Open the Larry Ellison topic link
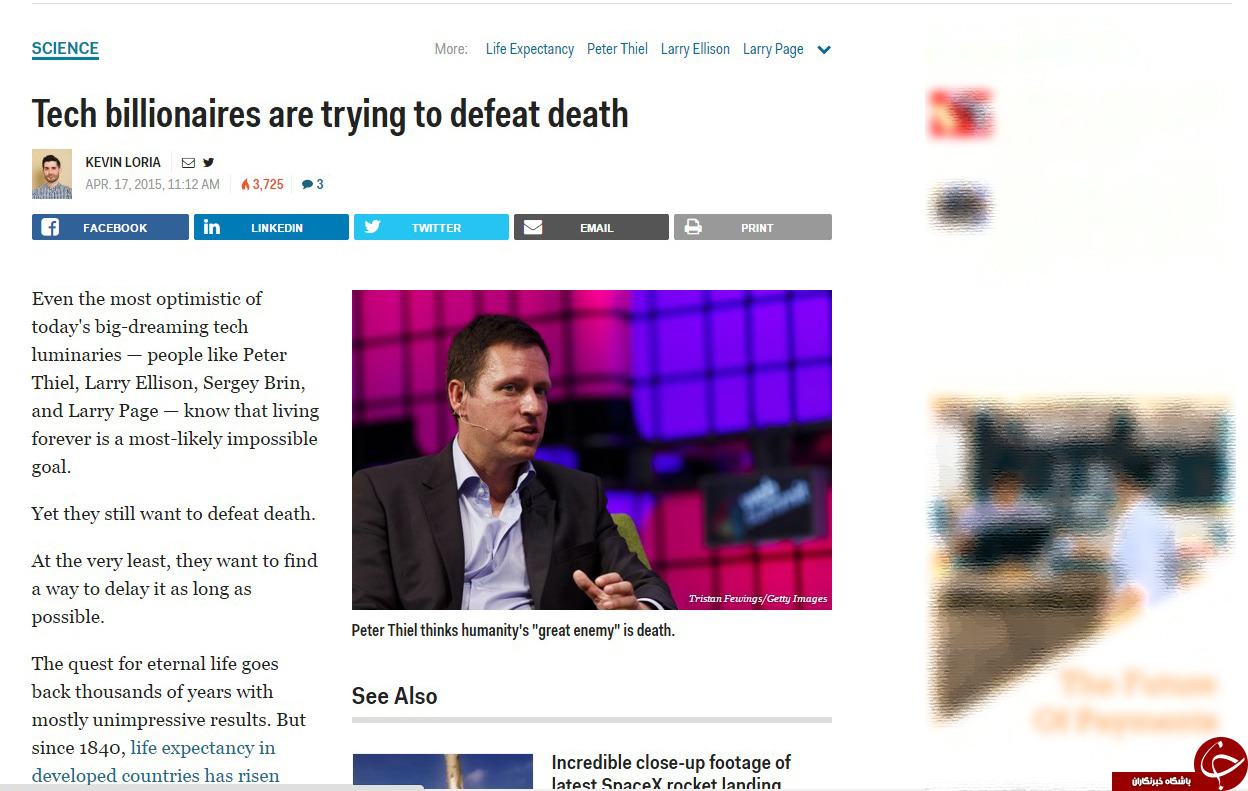1248x791 pixels. click(695, 49)
